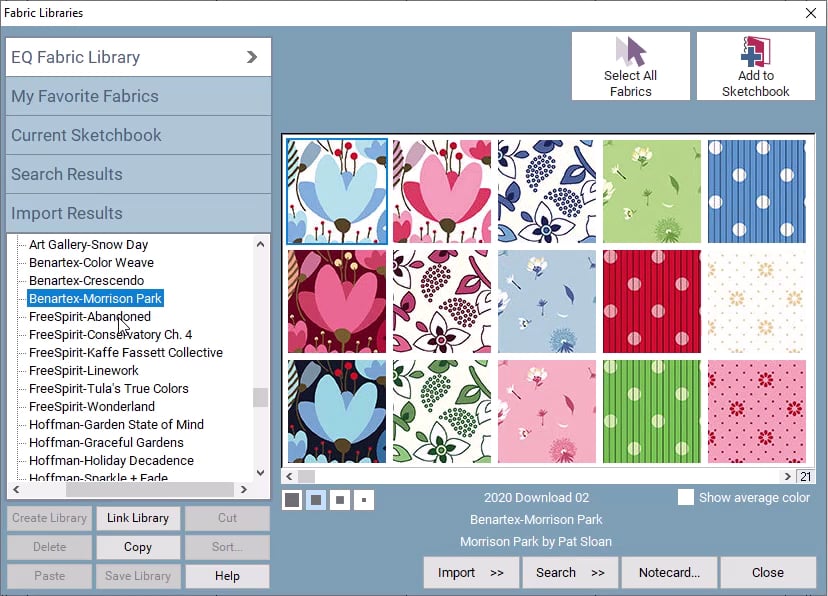Select FreeSpirit-Kaffe Fassett Collective library
The image size is (828, 596).
click(126, 352)
